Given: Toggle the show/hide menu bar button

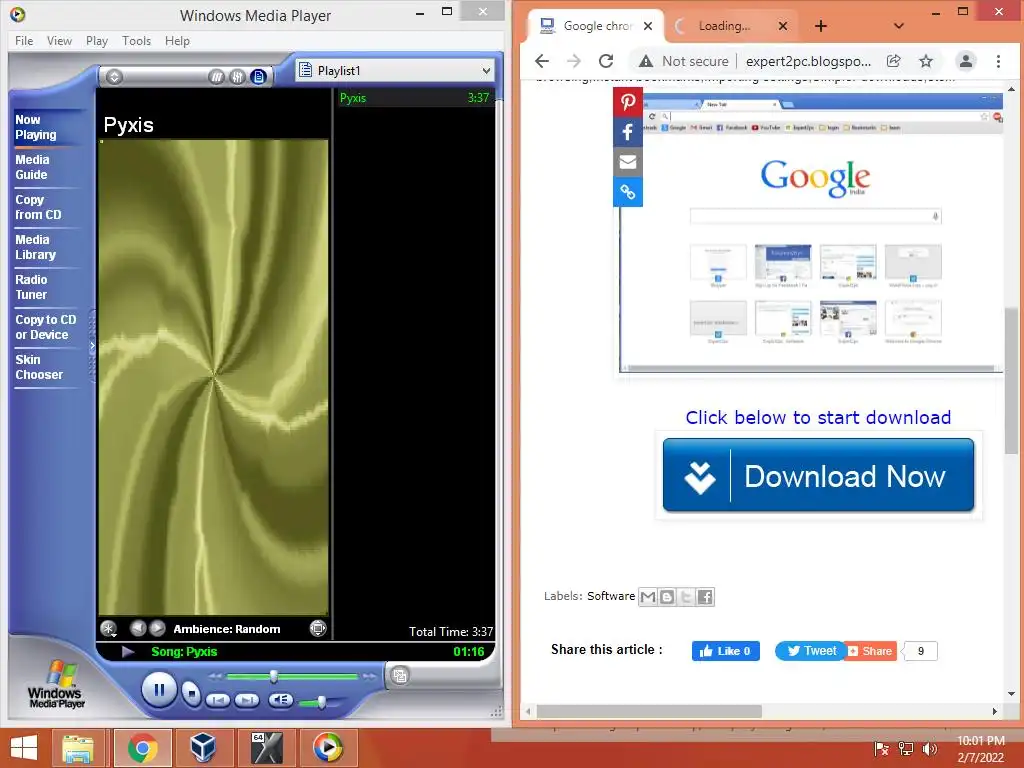Looking at the screenshot, I should 114,77.
